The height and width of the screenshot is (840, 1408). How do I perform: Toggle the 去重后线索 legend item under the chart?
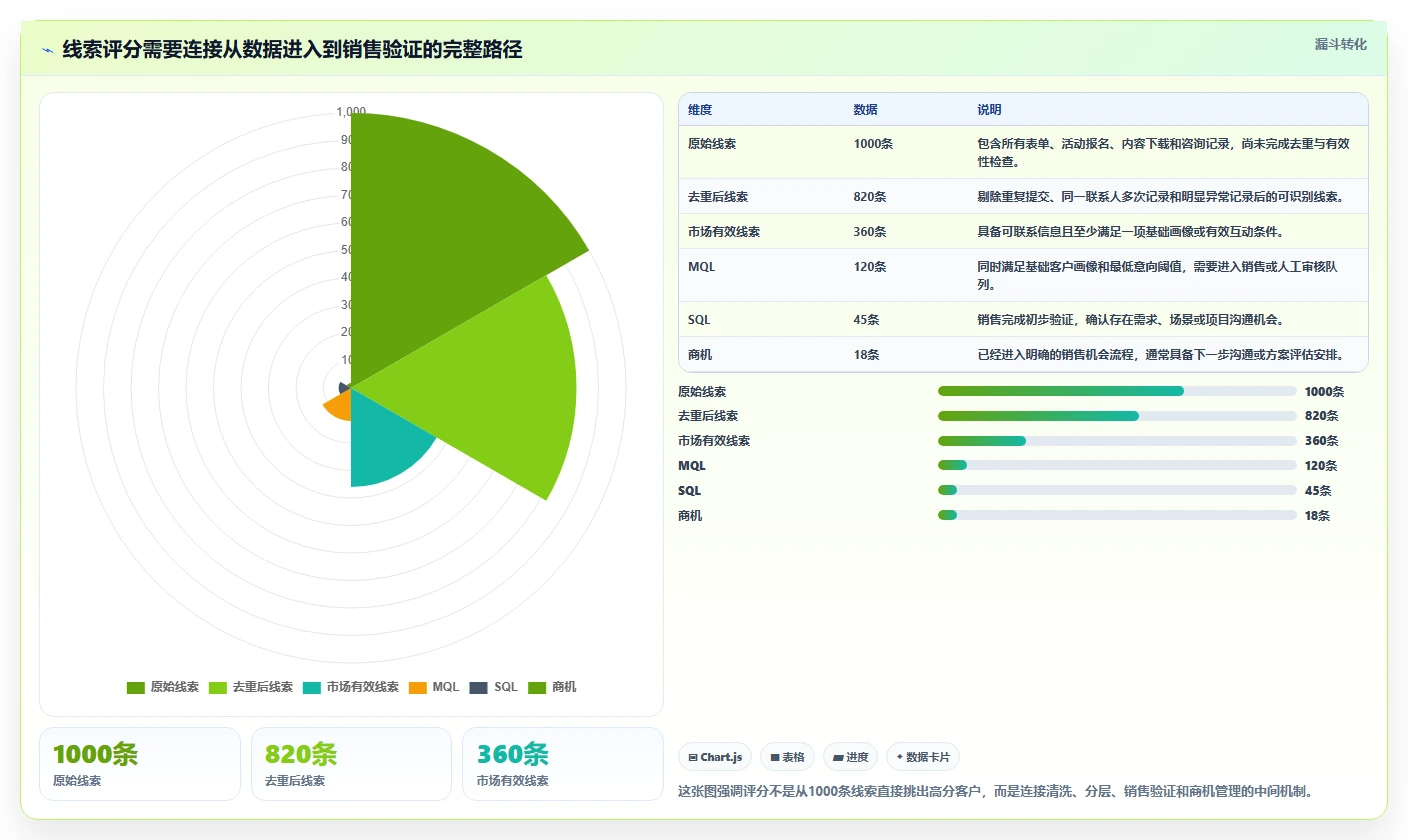(x=251, y=687)
